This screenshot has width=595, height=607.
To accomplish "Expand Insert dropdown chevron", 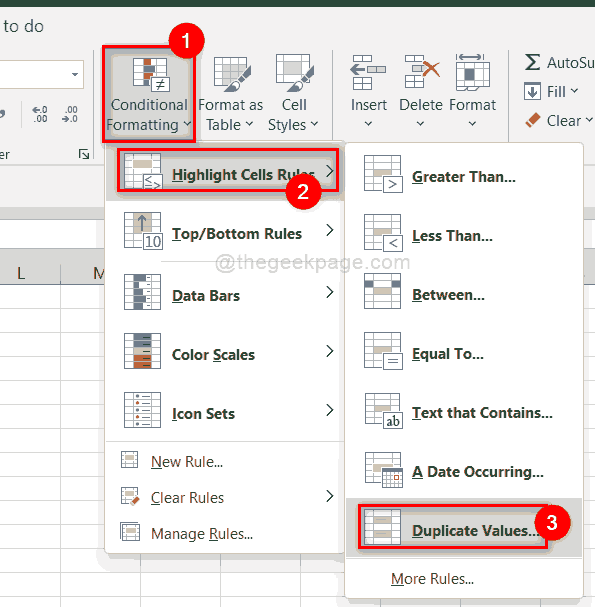I will tap(368, 123).
